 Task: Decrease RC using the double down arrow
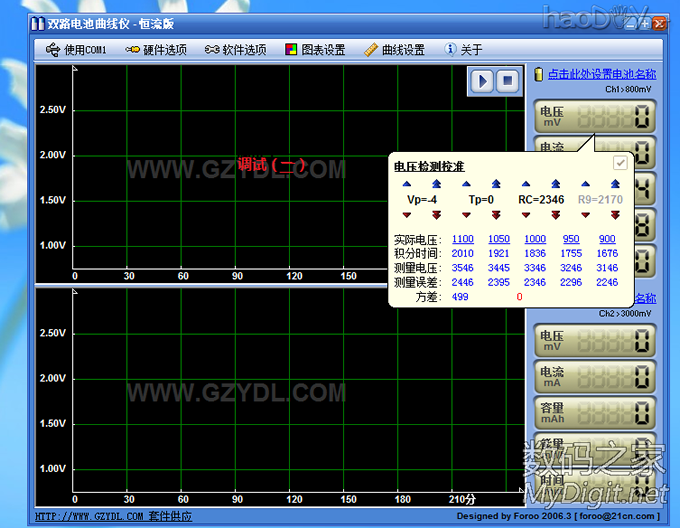tap(555, 215)
